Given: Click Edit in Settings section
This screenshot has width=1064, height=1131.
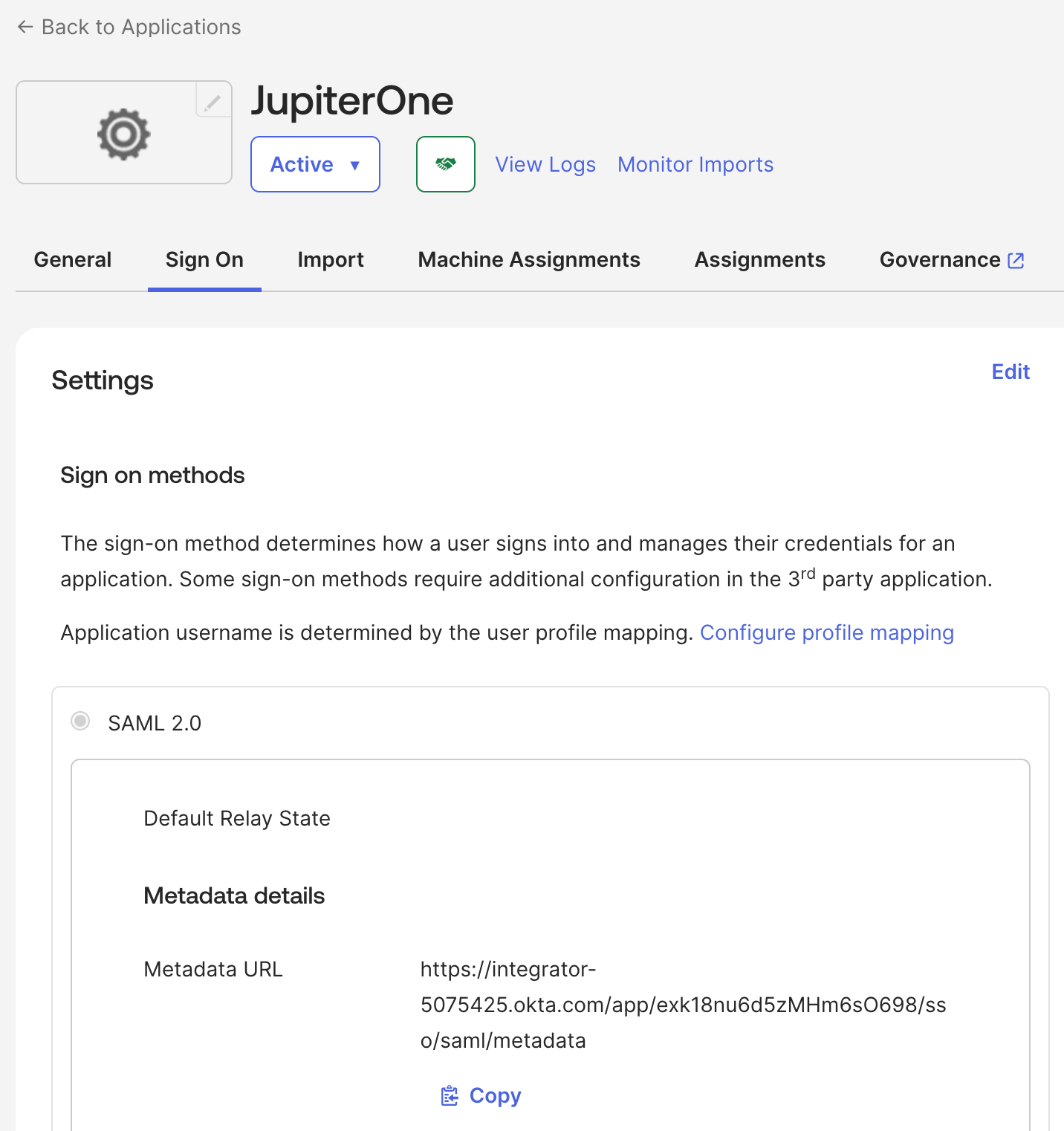Looking at the screenshot, I should click(1011, 372).
